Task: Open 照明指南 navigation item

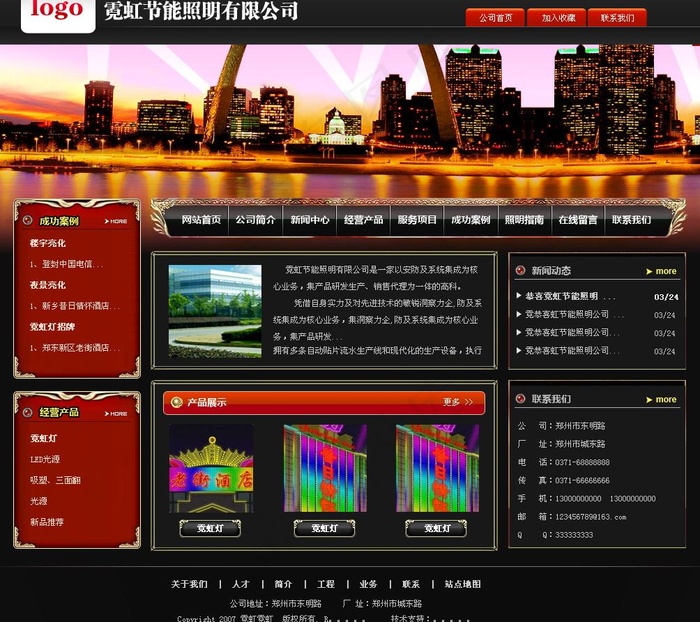Action: [525, 220]
